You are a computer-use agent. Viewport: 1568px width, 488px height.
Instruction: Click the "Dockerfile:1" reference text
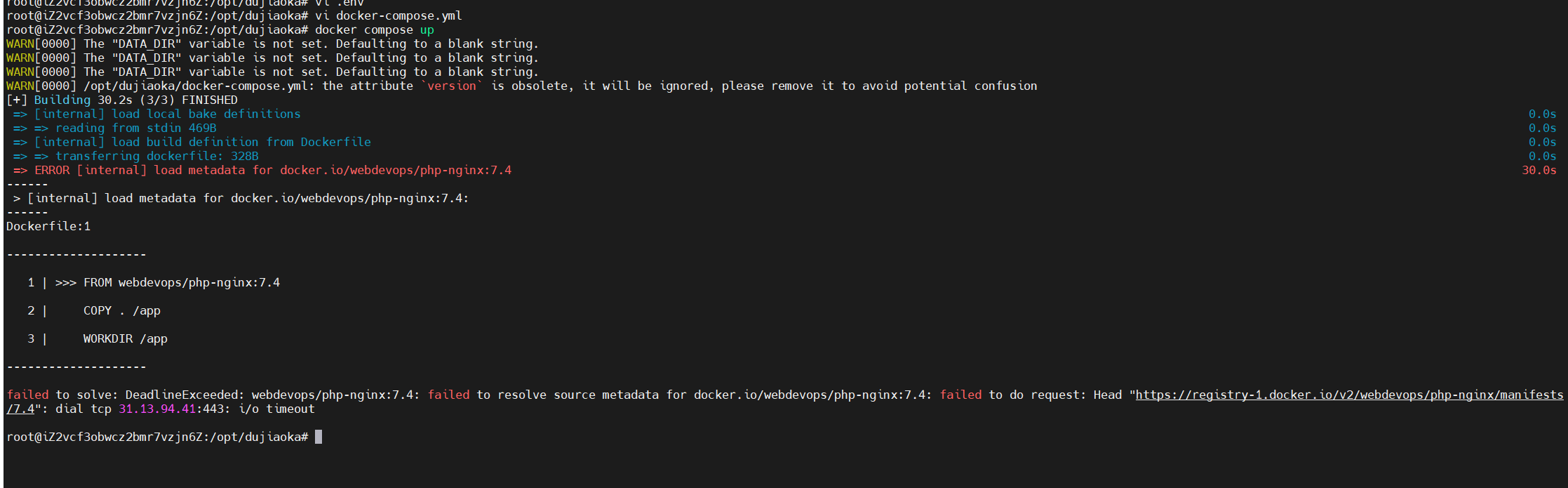point(48,227)
